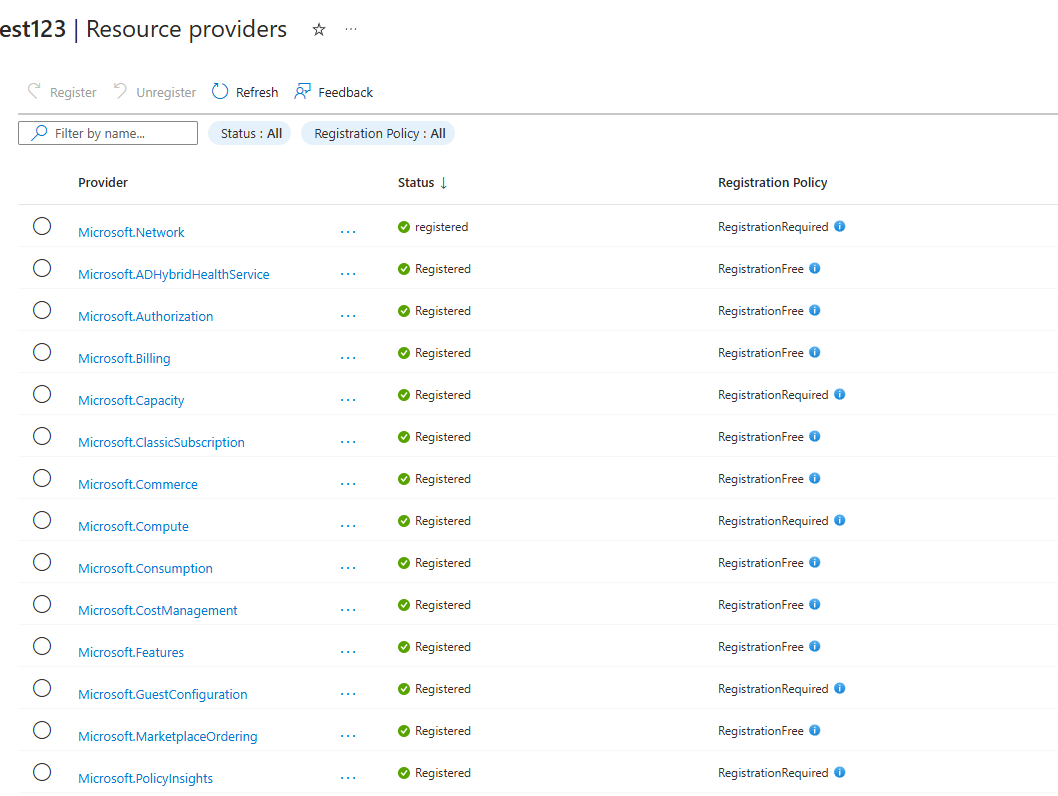This screenshot has height=796, width=1058.
Task: Click the info icon in Microsoft.Billing row
Action: pyautogui.click(x=814, y=352)
